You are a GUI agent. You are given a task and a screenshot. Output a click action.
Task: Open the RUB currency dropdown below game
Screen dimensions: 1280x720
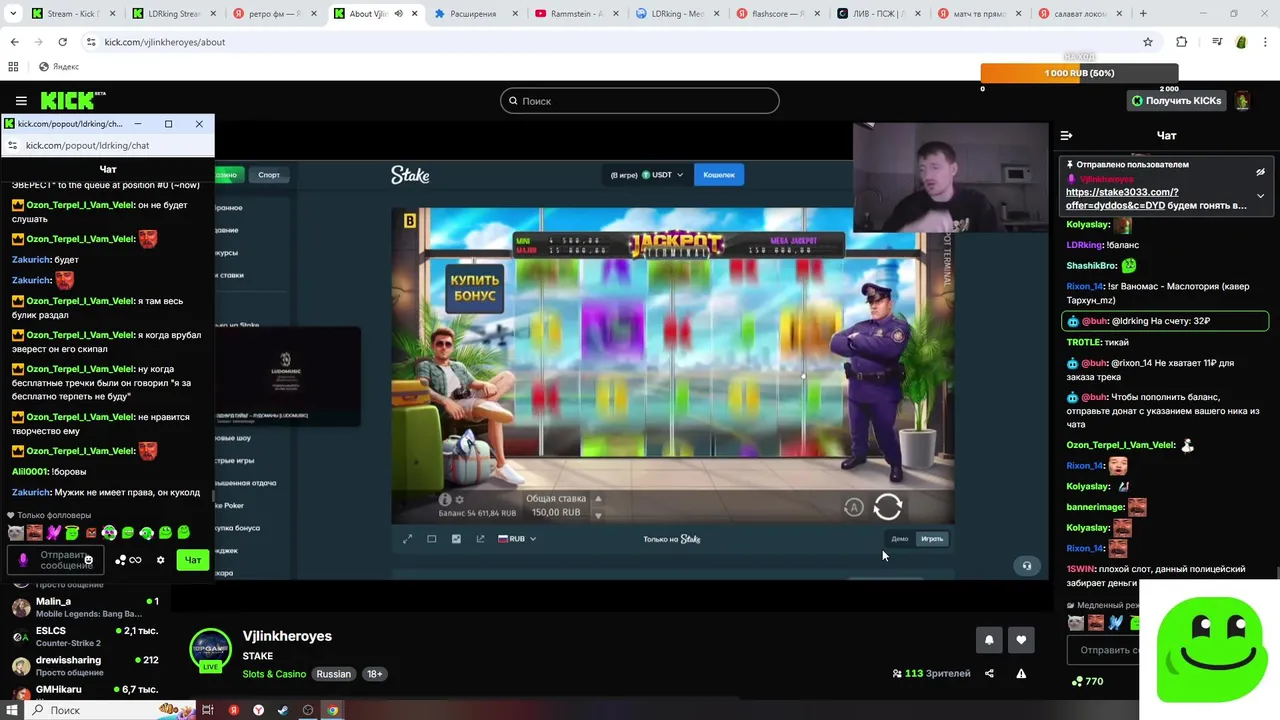tap(517, 539)
